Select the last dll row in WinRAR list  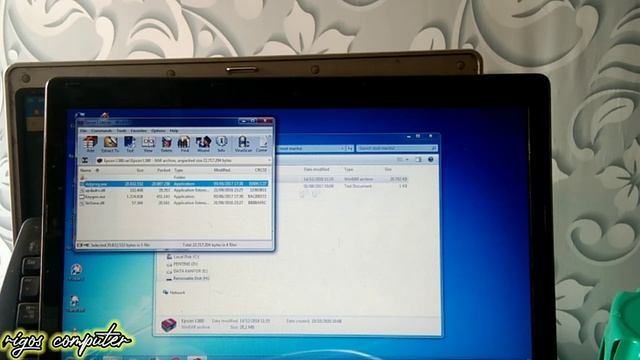click(173, 202)
